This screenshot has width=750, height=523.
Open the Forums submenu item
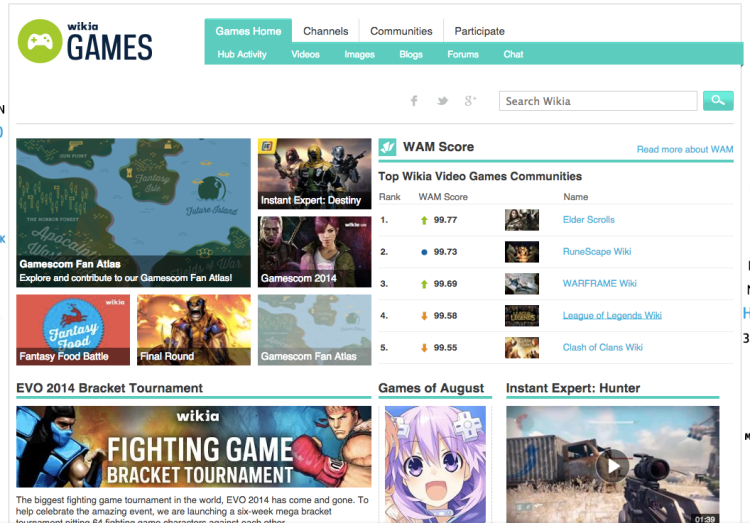pyautogui.click(x=463, y=54)
